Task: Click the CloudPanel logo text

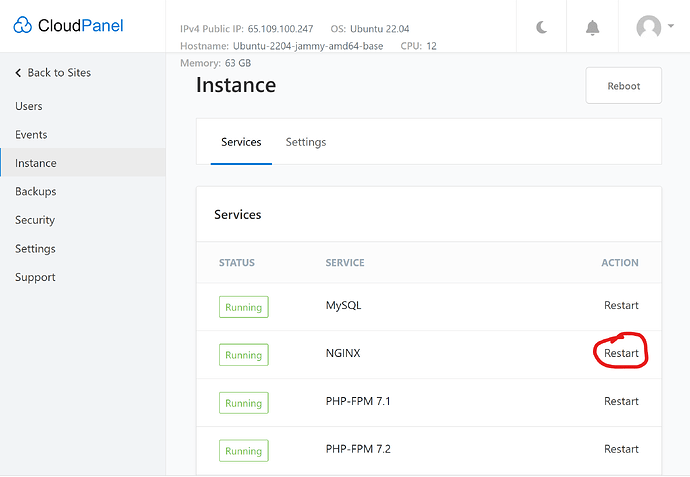Action: [81, 26]
